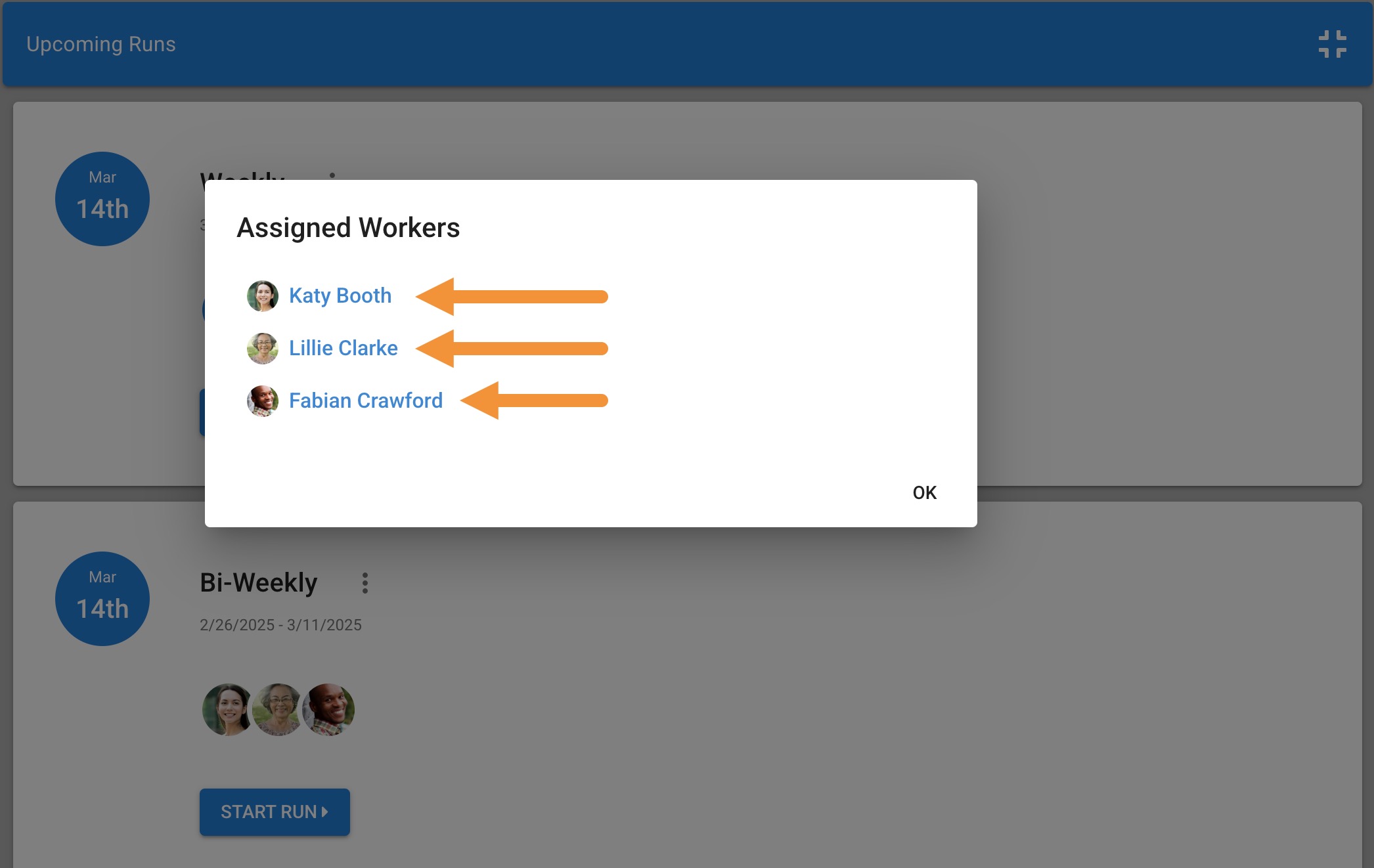This screenshot has height=868, width=1374.
Task: Open Lillie Clarke worker link
Action: point(343,348)
